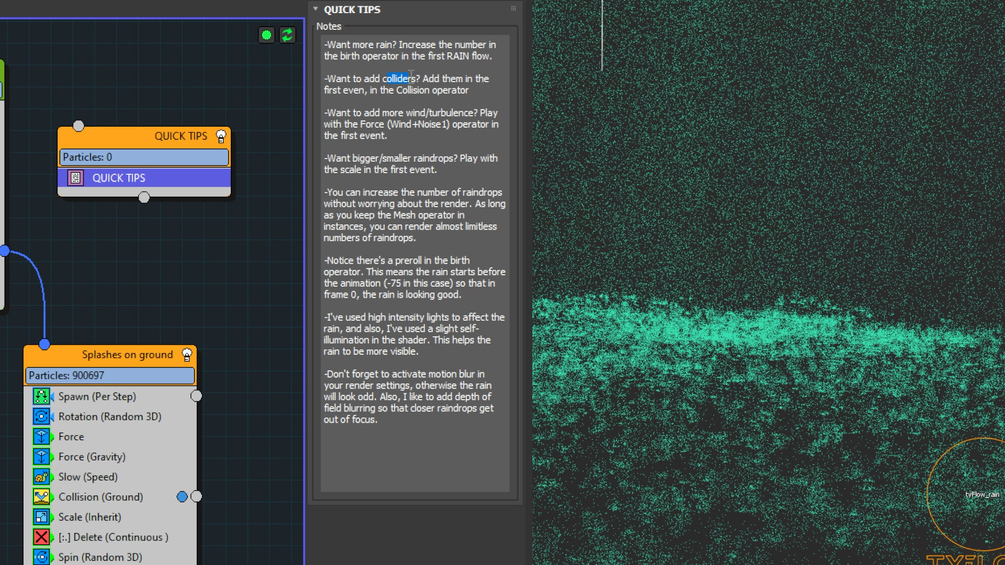Screen dimensions: 1005x565
Task: Click the QUICK TIPS event input connector
Action: click(x=78, y=126)
